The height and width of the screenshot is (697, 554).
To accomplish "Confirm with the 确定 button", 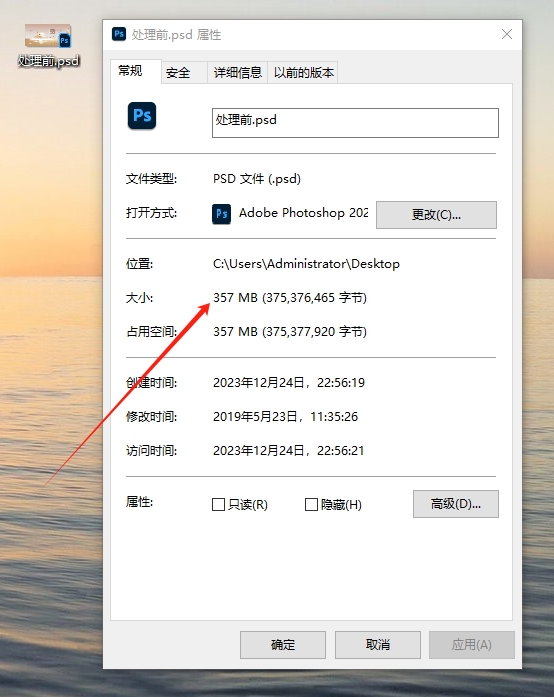I will [x=283, y=645].
